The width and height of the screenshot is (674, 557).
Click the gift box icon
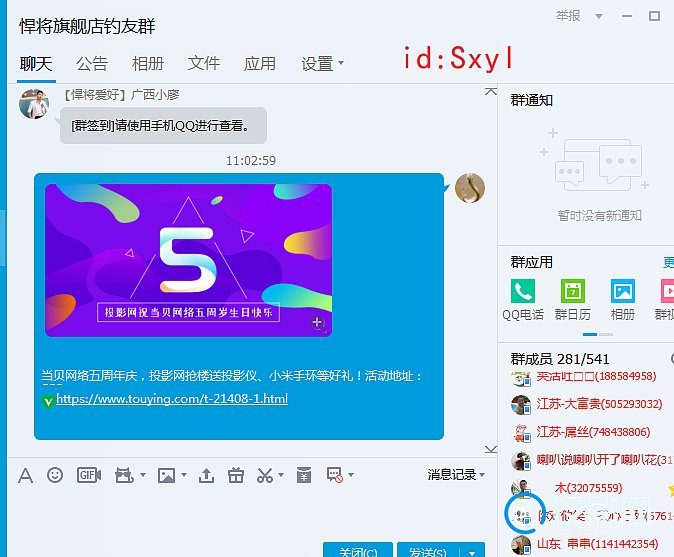[x=236, y=475]
